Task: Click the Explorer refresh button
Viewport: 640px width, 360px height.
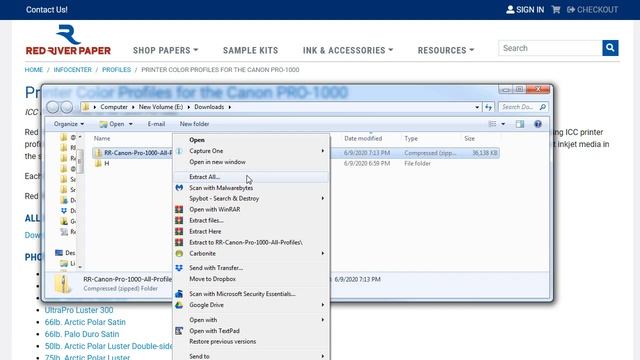Action: pos(489,107)
